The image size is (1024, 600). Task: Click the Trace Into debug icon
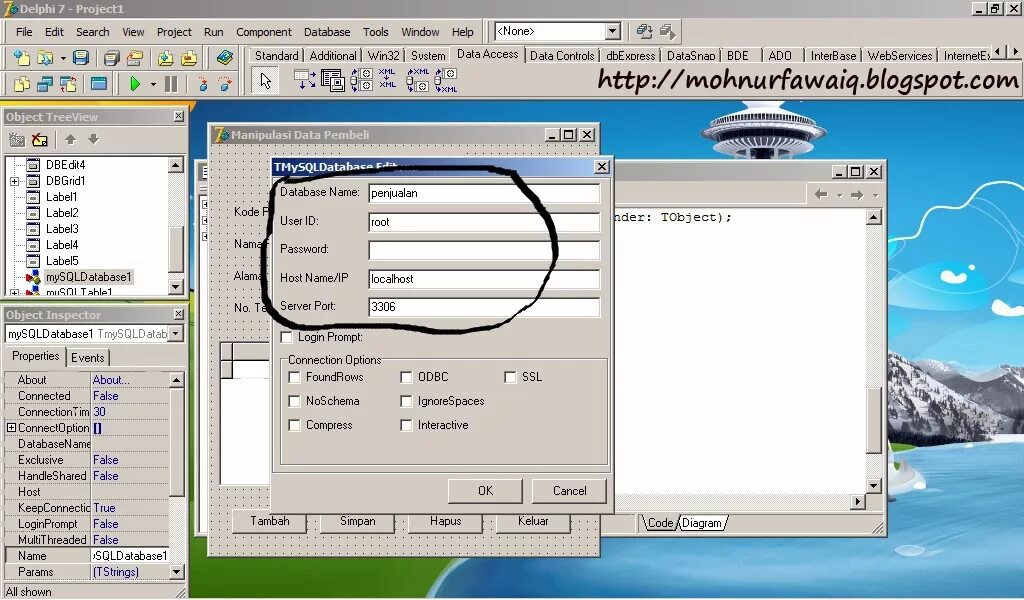pos(202,84)
